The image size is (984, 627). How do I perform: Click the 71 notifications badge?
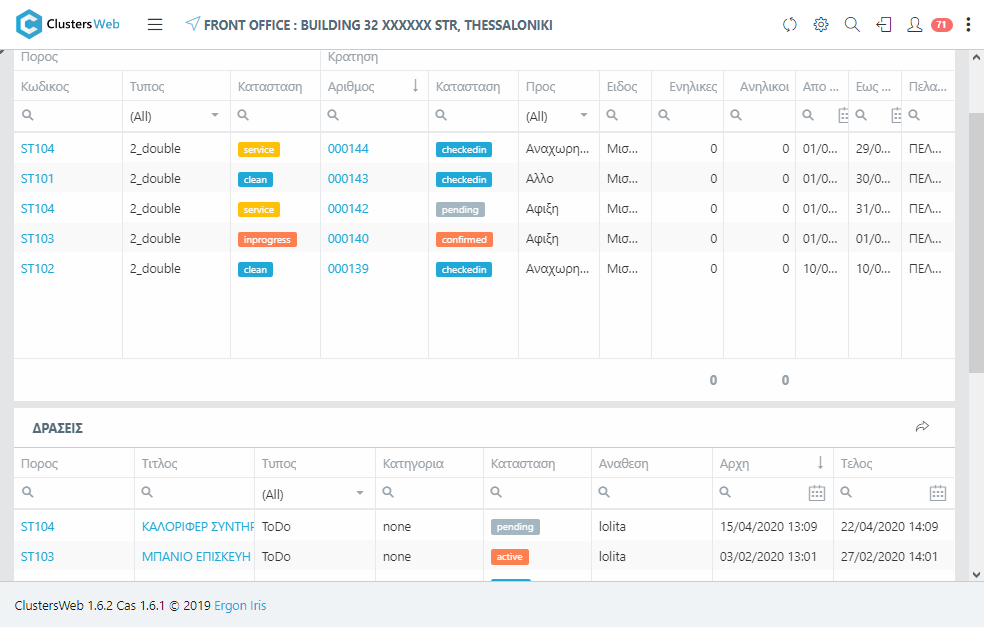941,25
